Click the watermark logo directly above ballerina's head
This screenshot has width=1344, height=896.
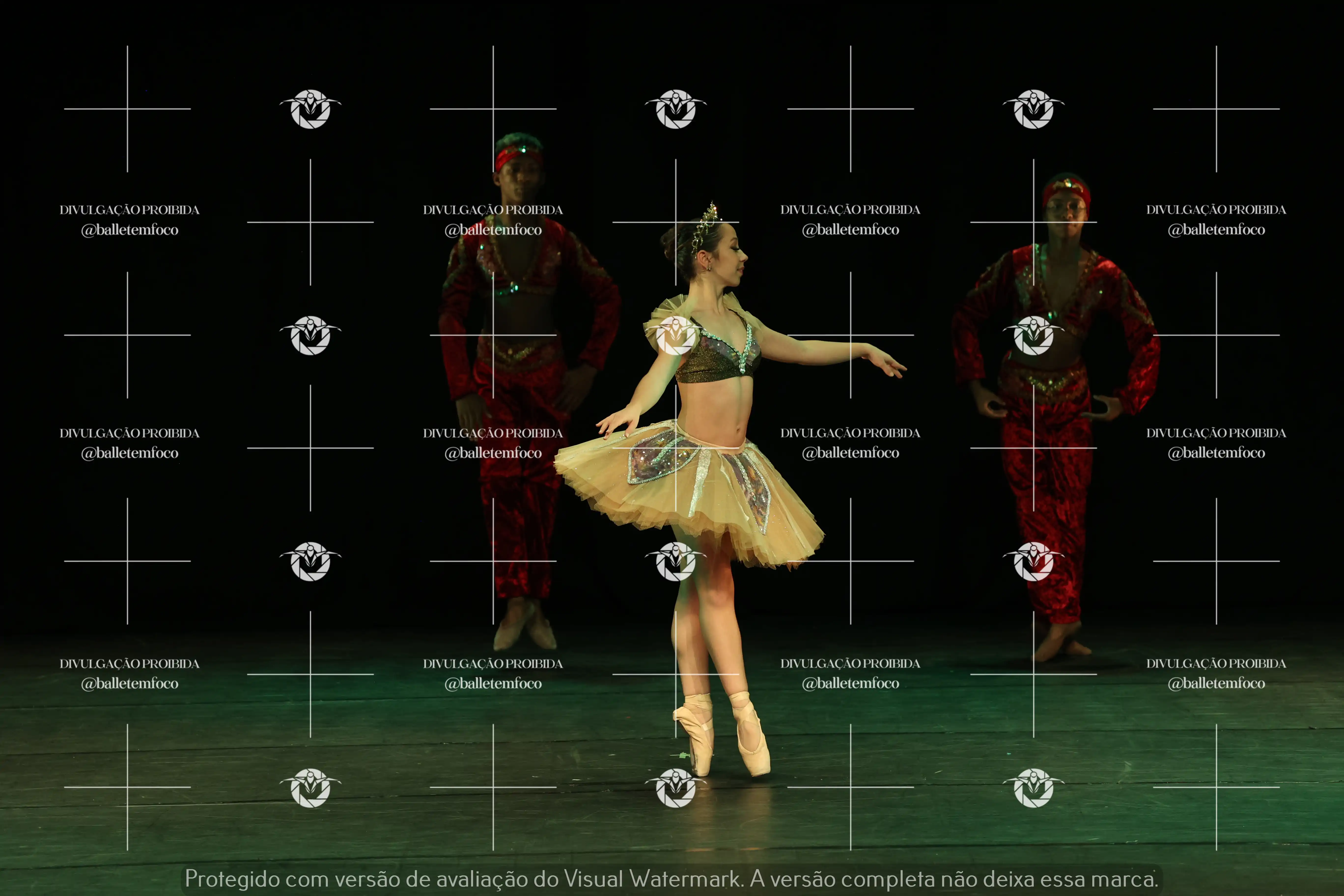pos(676,109)
